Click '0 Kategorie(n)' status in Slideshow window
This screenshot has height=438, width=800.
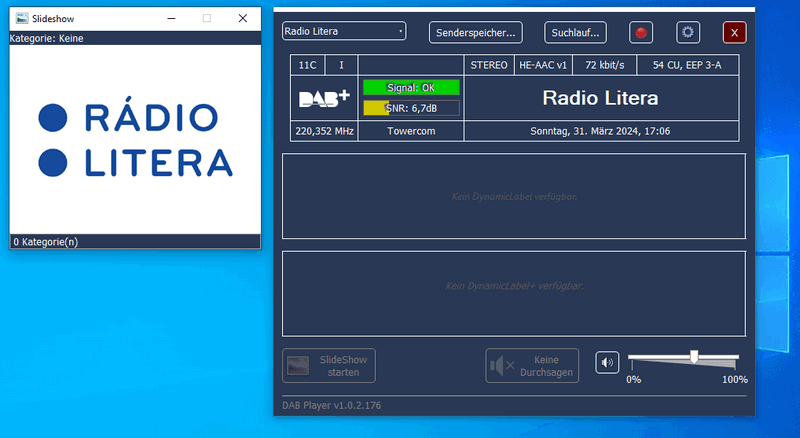pos(45,242)
